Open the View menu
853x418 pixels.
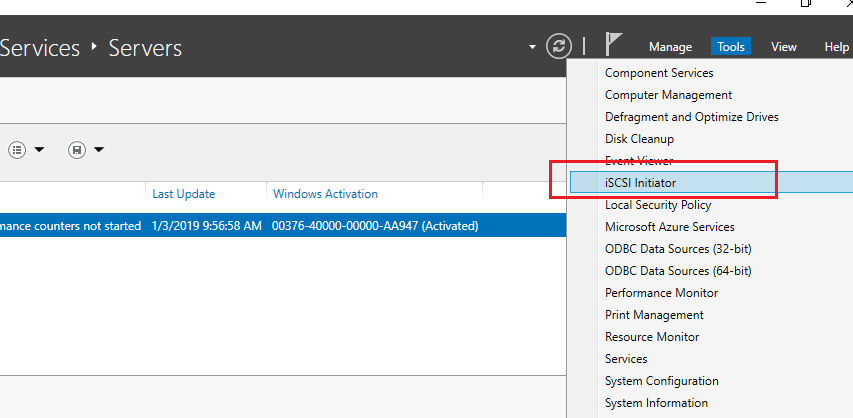[x=784, y=47]
